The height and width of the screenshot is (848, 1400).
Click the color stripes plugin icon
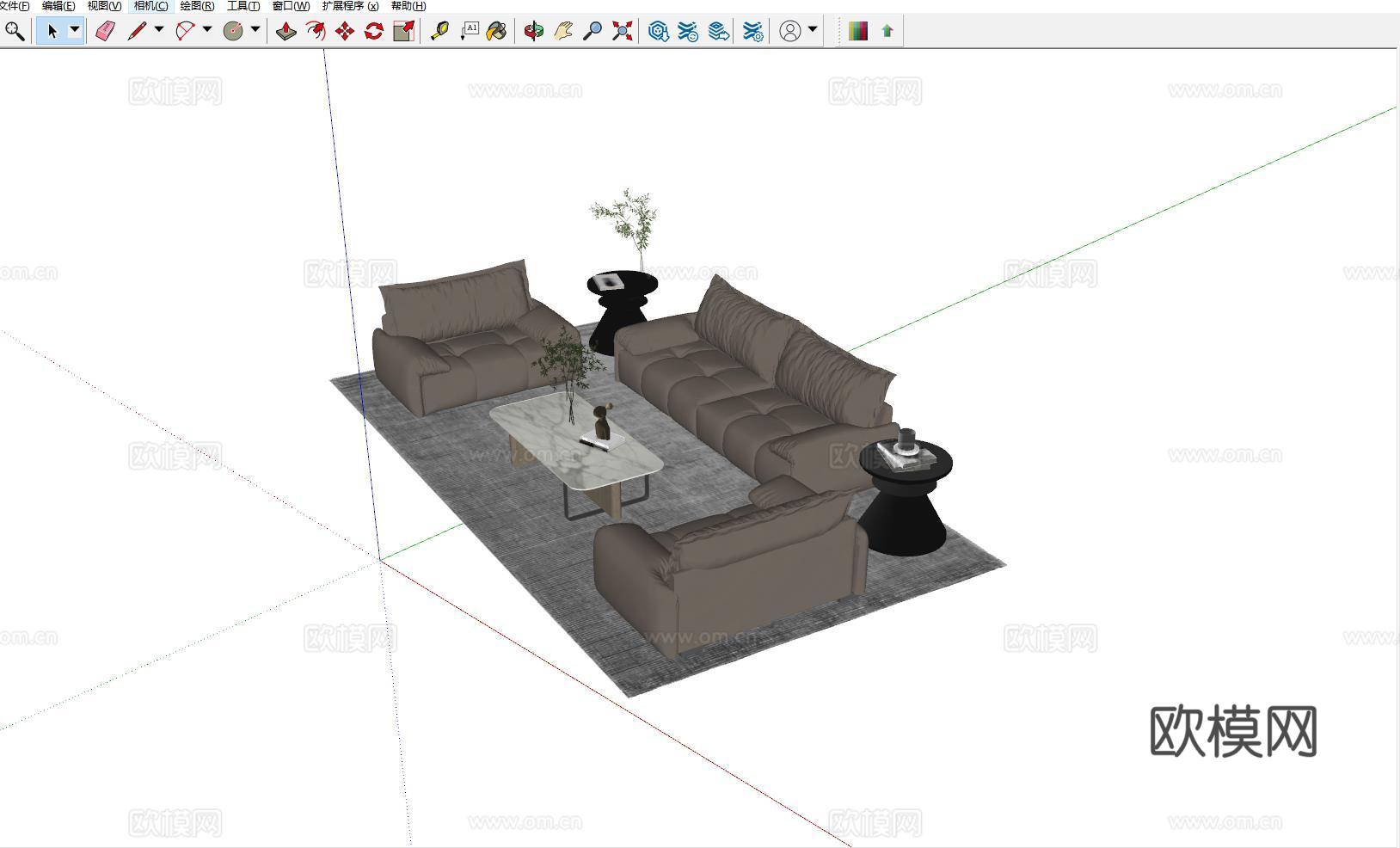857,32
